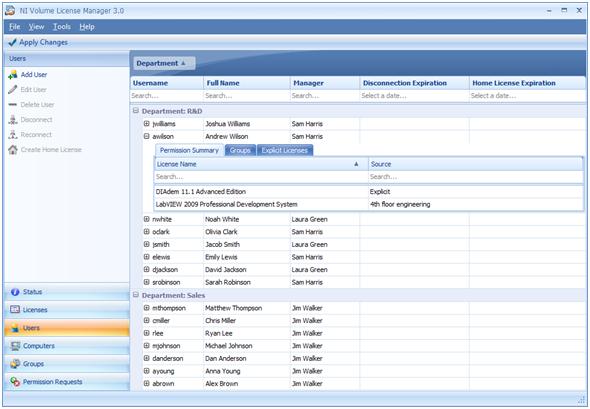Expand the nwhite user row
This screenshot has height=409, width=590.
147,219
